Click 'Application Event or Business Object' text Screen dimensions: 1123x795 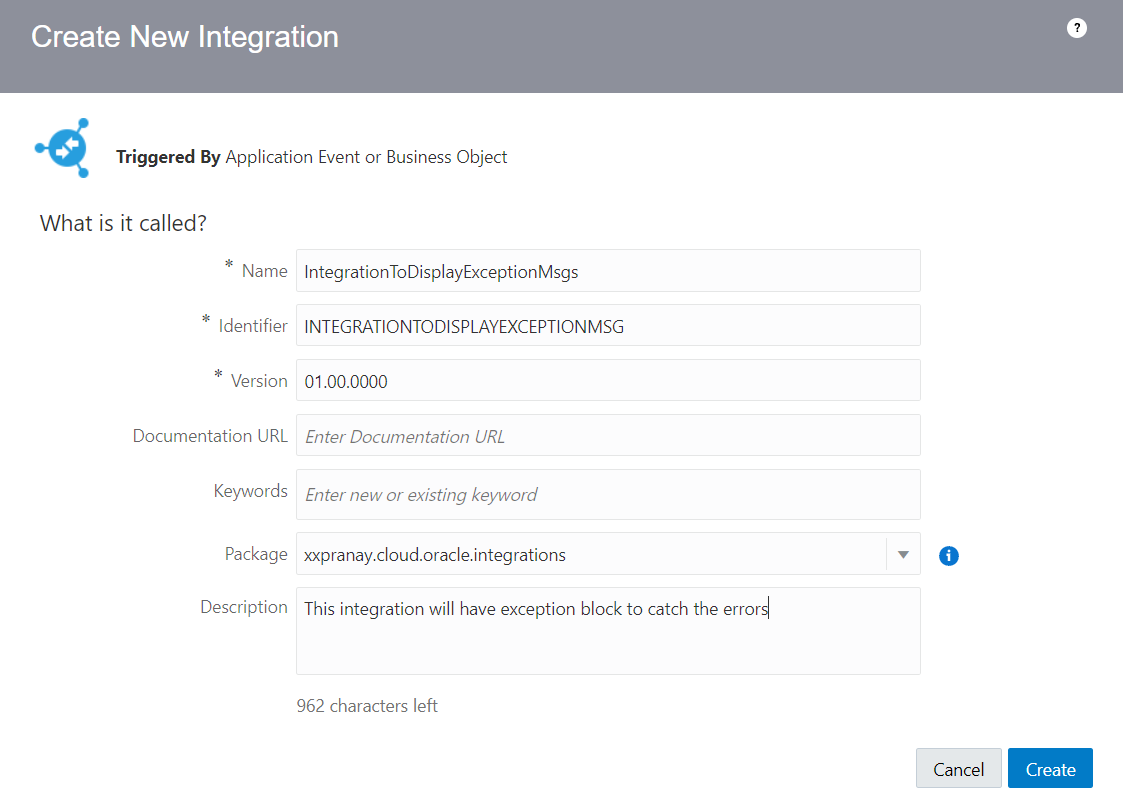366,157
